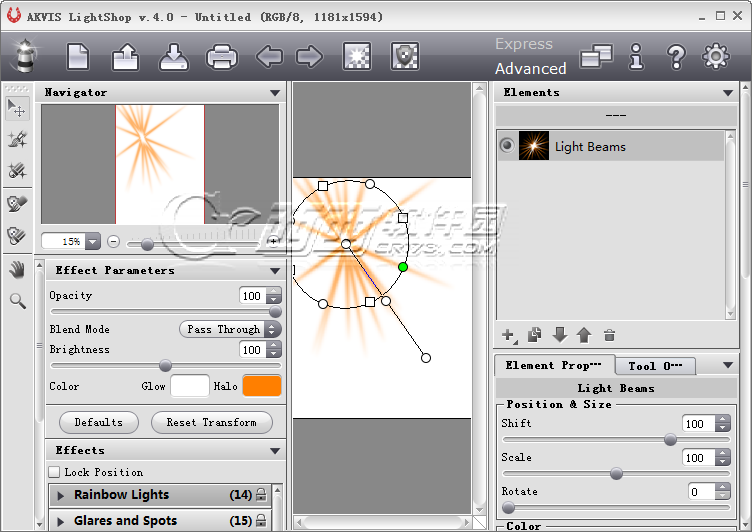This screenshot has width=752, height=532.
Task: Select the Zoom magnifier tool
Action: coord(18,301)
